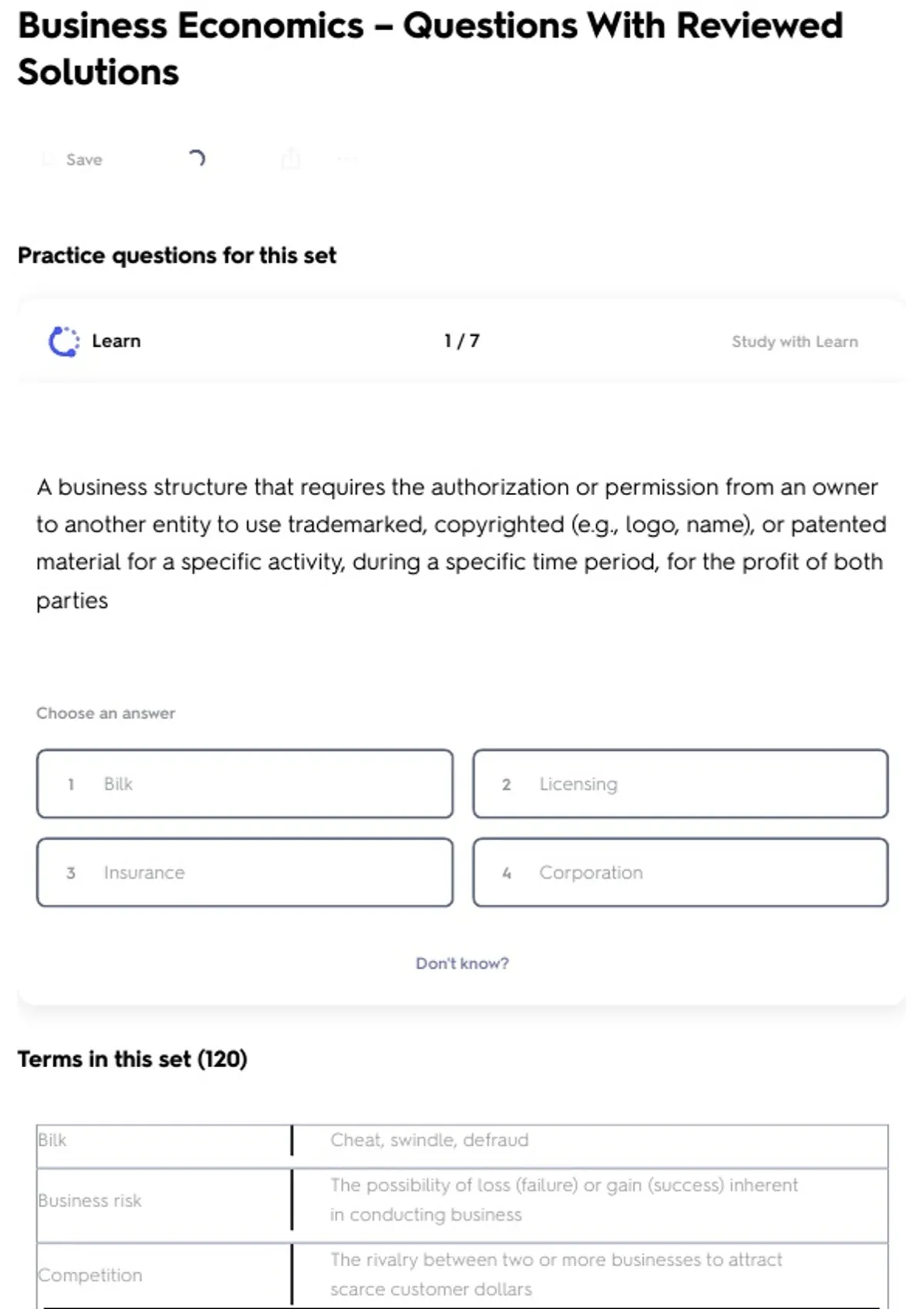Click the Competition term row
Image resolution: width=924 pixels, height=1309 pixels.
pyautogui.click(x=90, y=1275)
